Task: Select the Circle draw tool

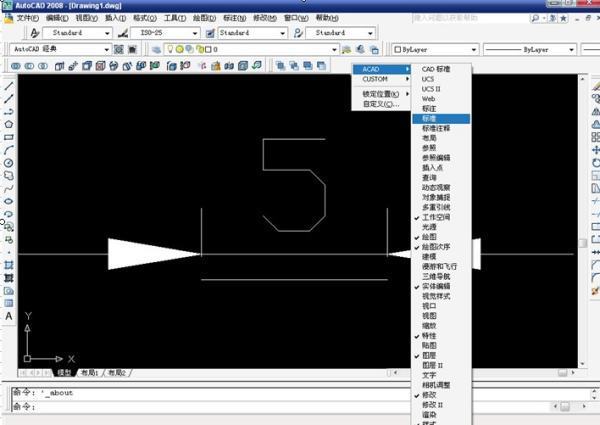Action: pos(8,162)
